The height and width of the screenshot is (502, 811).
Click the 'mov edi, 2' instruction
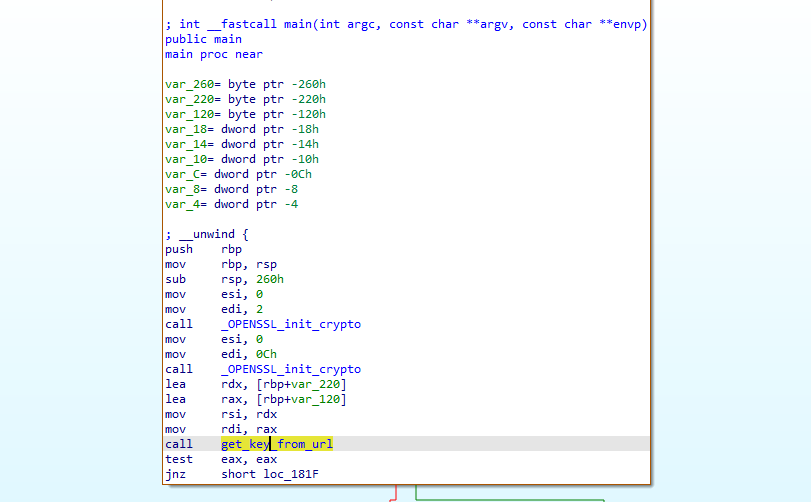(x=214, y=309)
